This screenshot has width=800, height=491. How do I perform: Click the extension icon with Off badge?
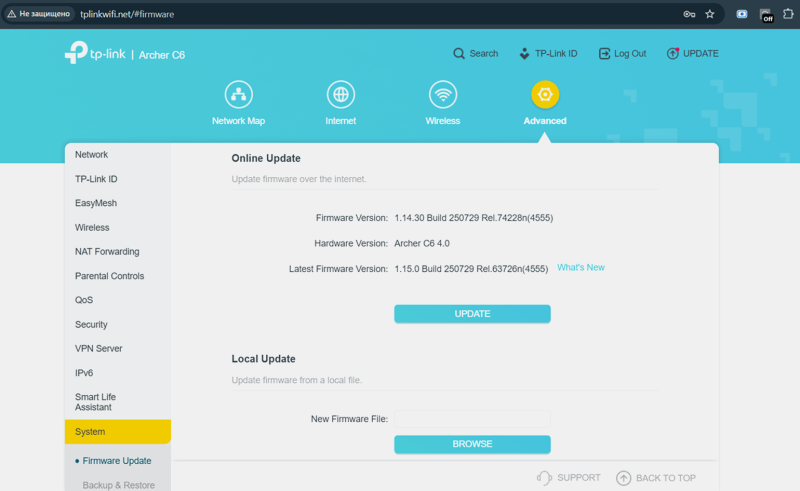766,15
